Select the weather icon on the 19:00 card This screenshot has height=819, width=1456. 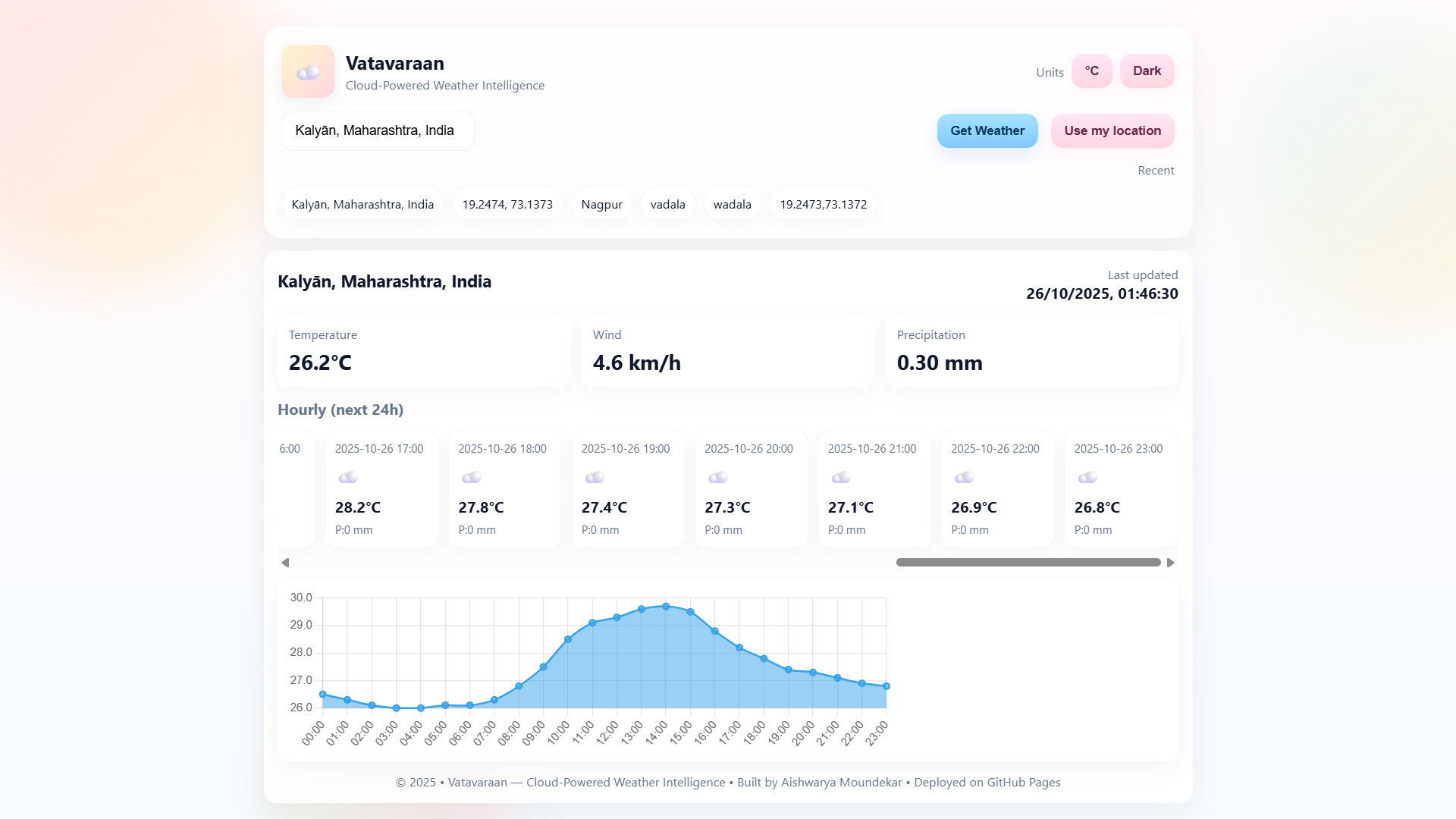coord(595,477)
